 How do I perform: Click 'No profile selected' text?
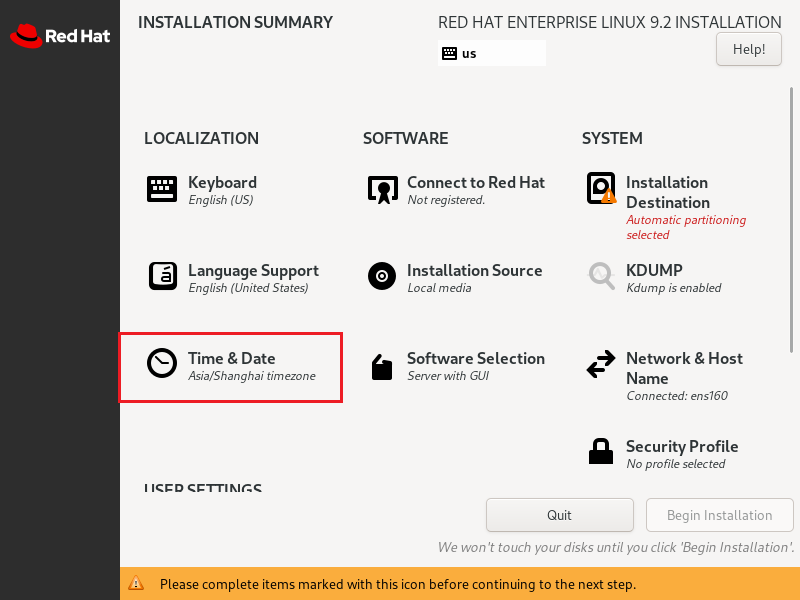(x=676, y=464)
